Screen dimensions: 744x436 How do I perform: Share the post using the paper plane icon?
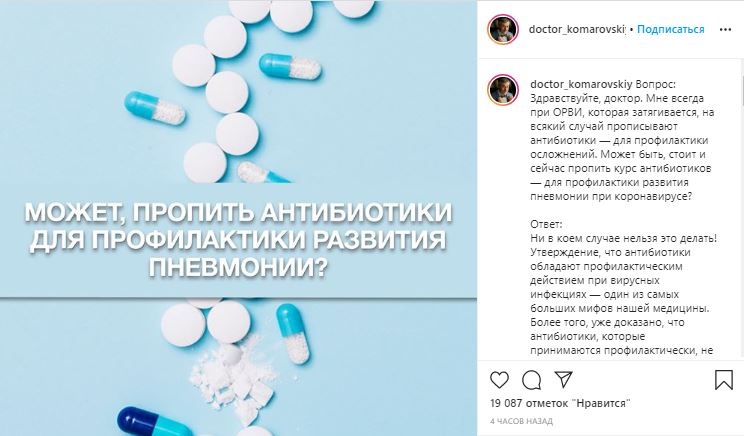click(563, 379)
